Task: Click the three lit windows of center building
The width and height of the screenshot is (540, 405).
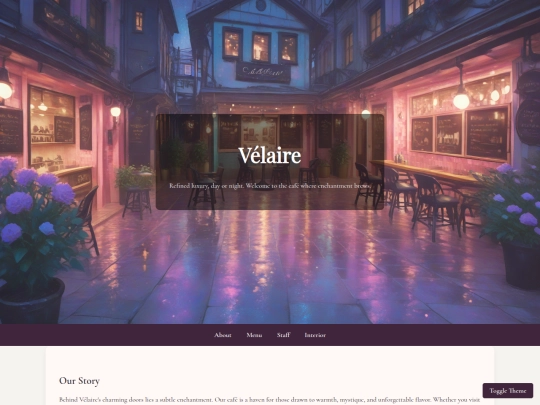Action: (260, 46)
